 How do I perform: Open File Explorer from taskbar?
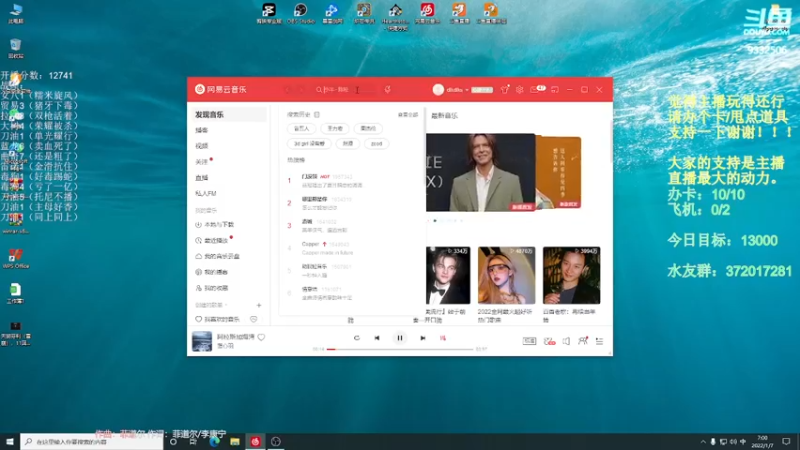pos(235,441)
